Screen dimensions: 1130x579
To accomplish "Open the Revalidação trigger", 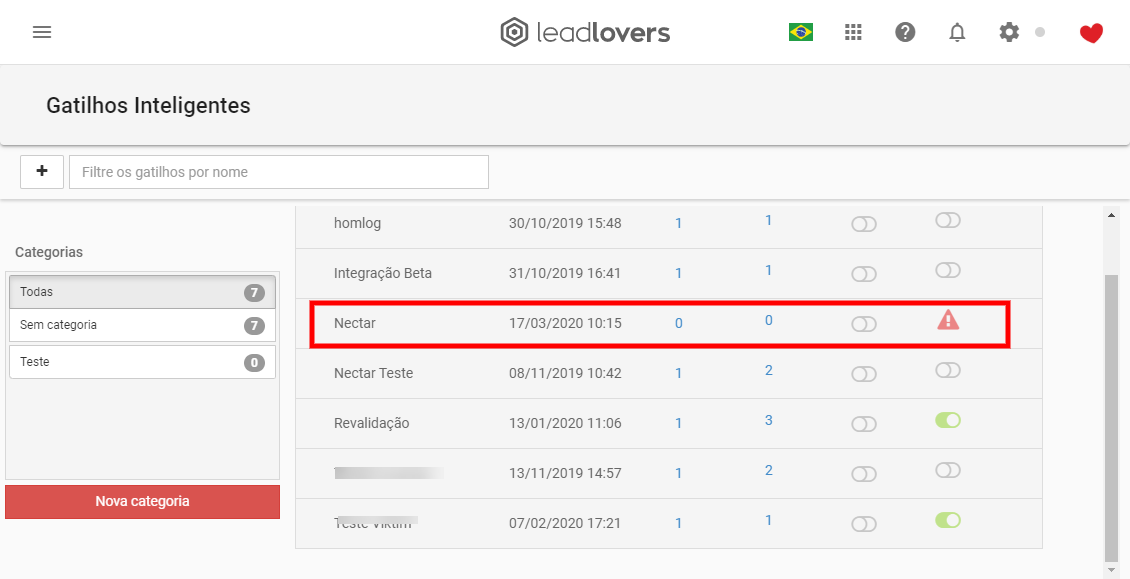I will (371, 423).
